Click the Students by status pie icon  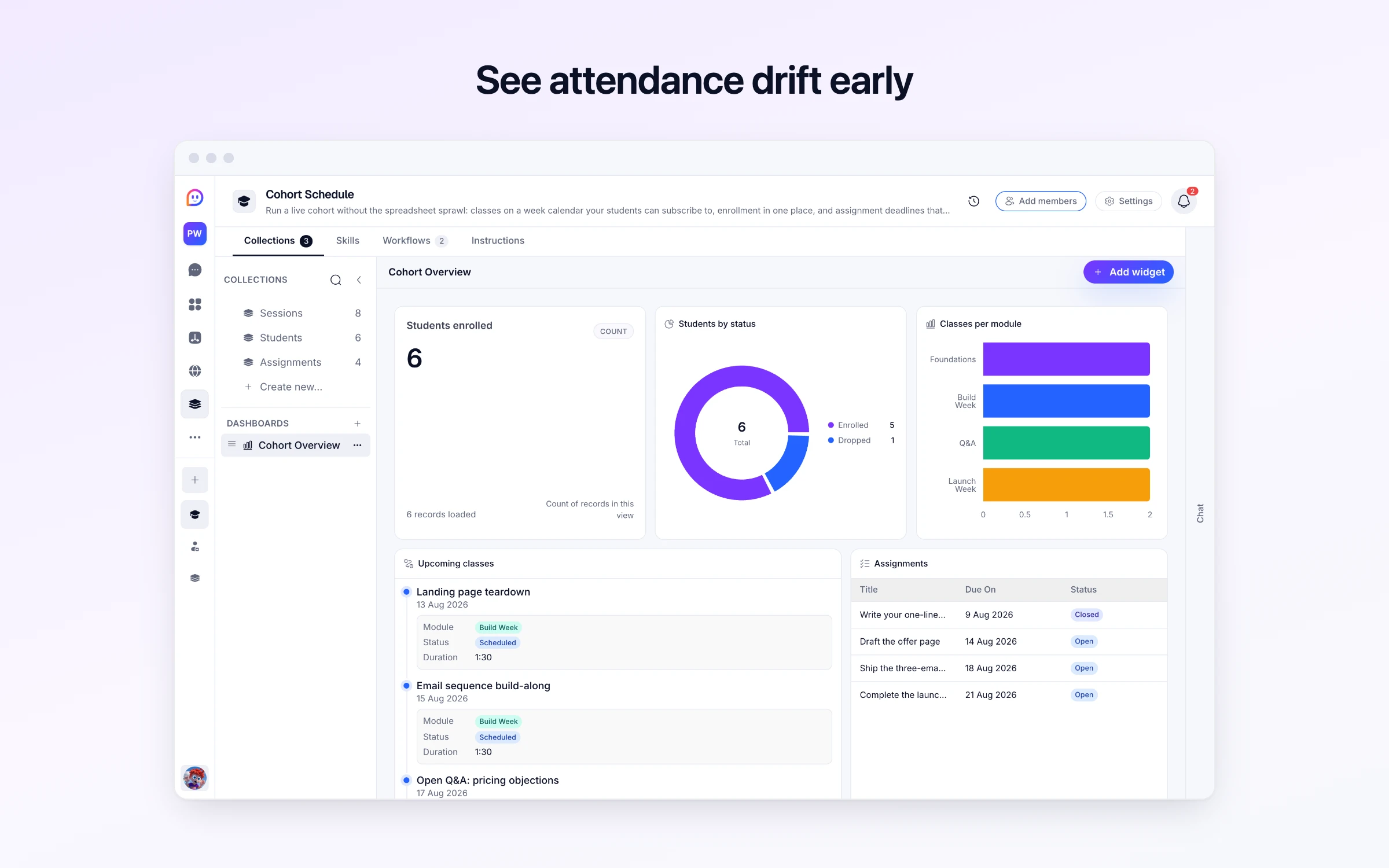tap(669, 324)
